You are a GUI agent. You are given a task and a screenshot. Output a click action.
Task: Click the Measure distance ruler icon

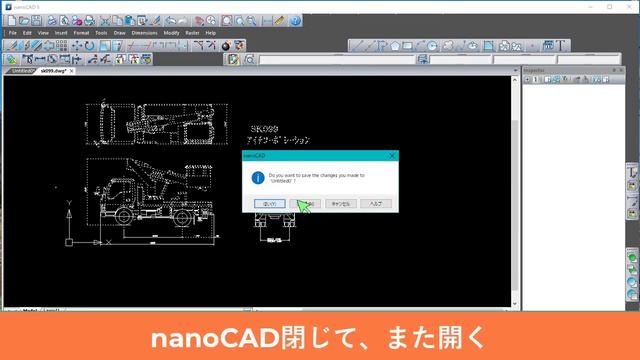(279, 20)
